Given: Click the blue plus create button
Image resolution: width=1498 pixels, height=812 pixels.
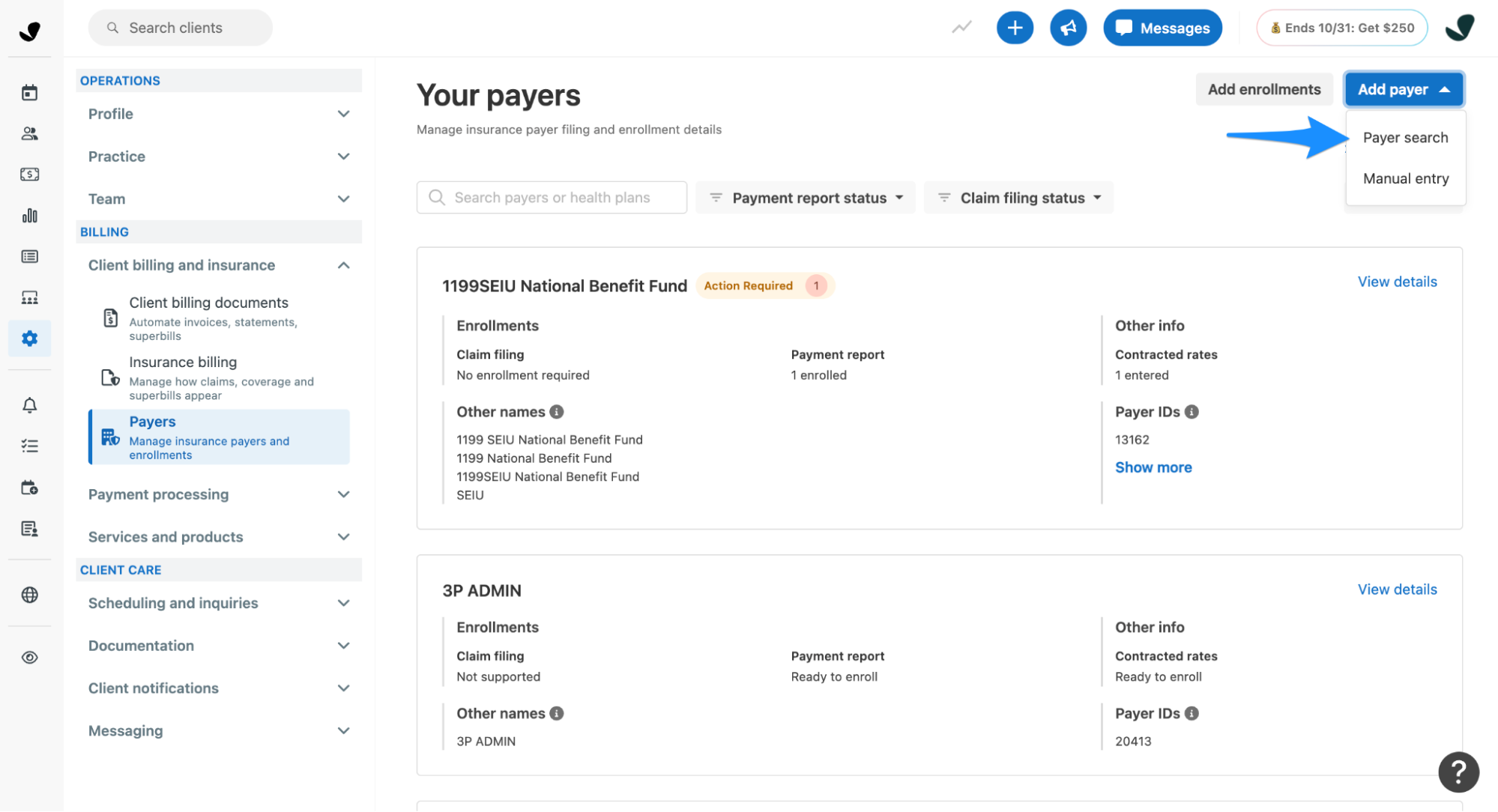Looking at the screenshot, I should pos(1015,28).
